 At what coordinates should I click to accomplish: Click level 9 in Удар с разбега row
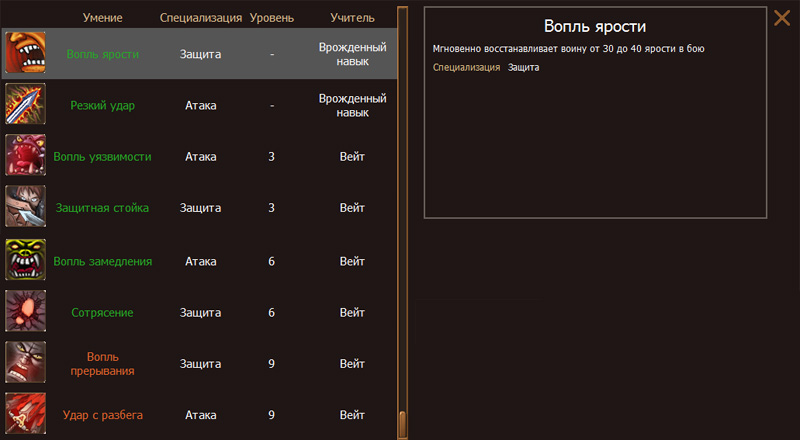[x=271, y=415]
